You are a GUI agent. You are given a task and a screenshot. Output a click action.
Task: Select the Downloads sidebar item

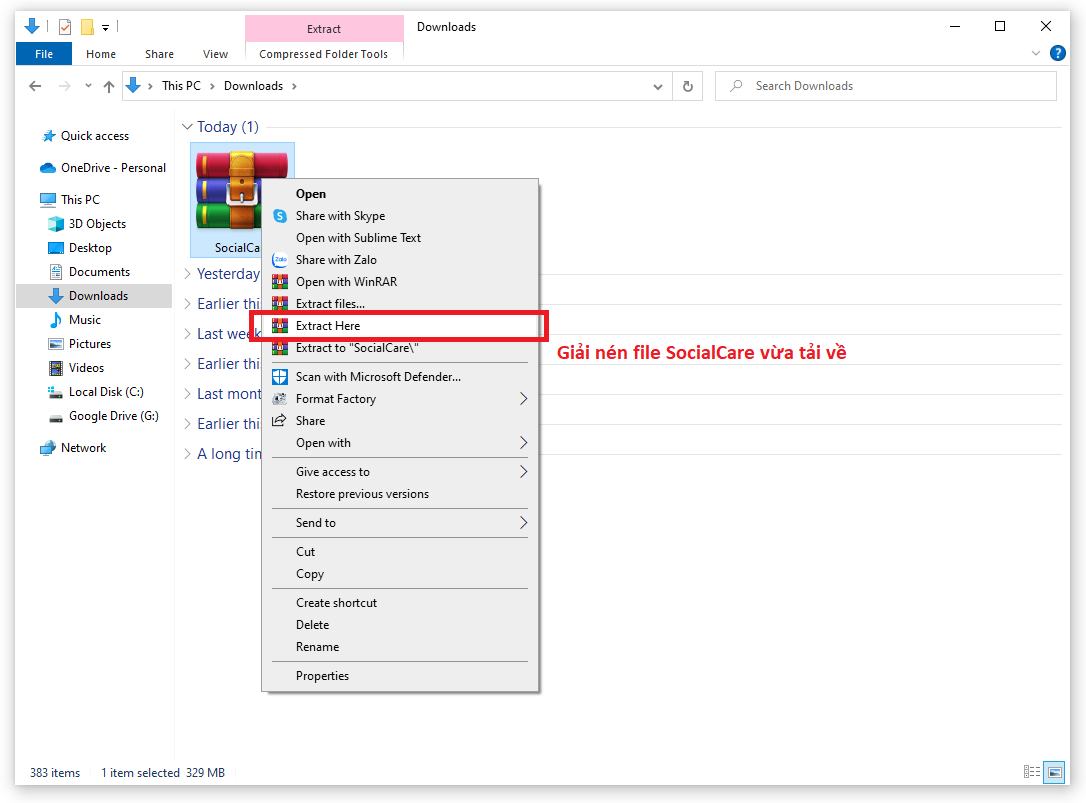(94, 296)
